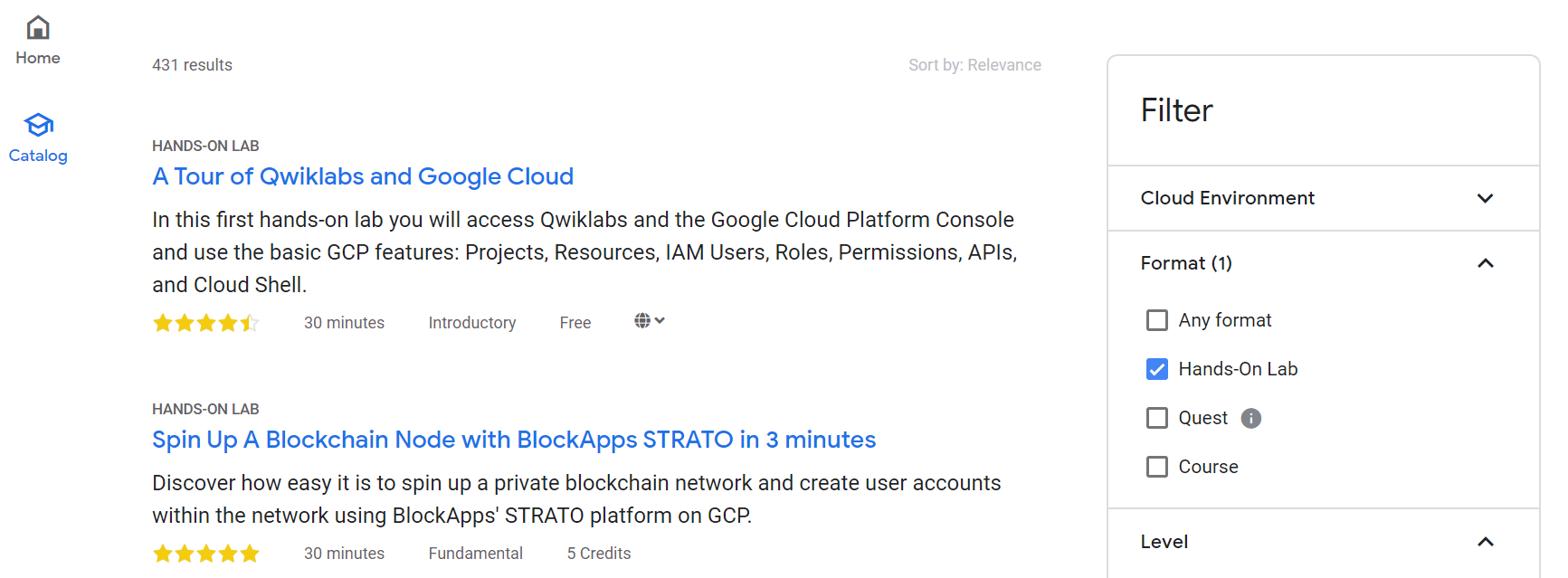Image resolution: width=1568 pixels, height=578 pixels.
Task: Click the star rating of Qwiklabs tour lab
Action: click(x=206, y=323)
